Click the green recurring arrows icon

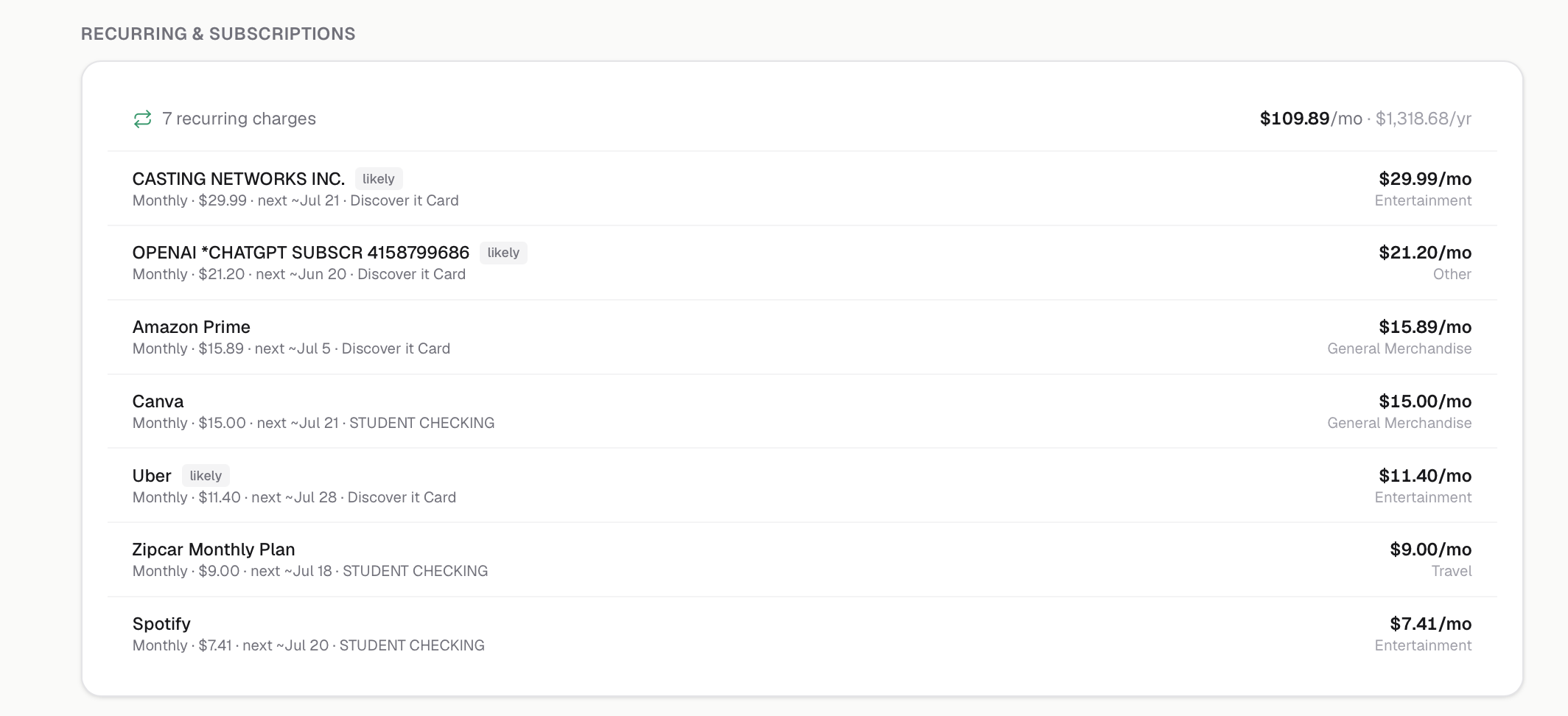coord(142,119)
